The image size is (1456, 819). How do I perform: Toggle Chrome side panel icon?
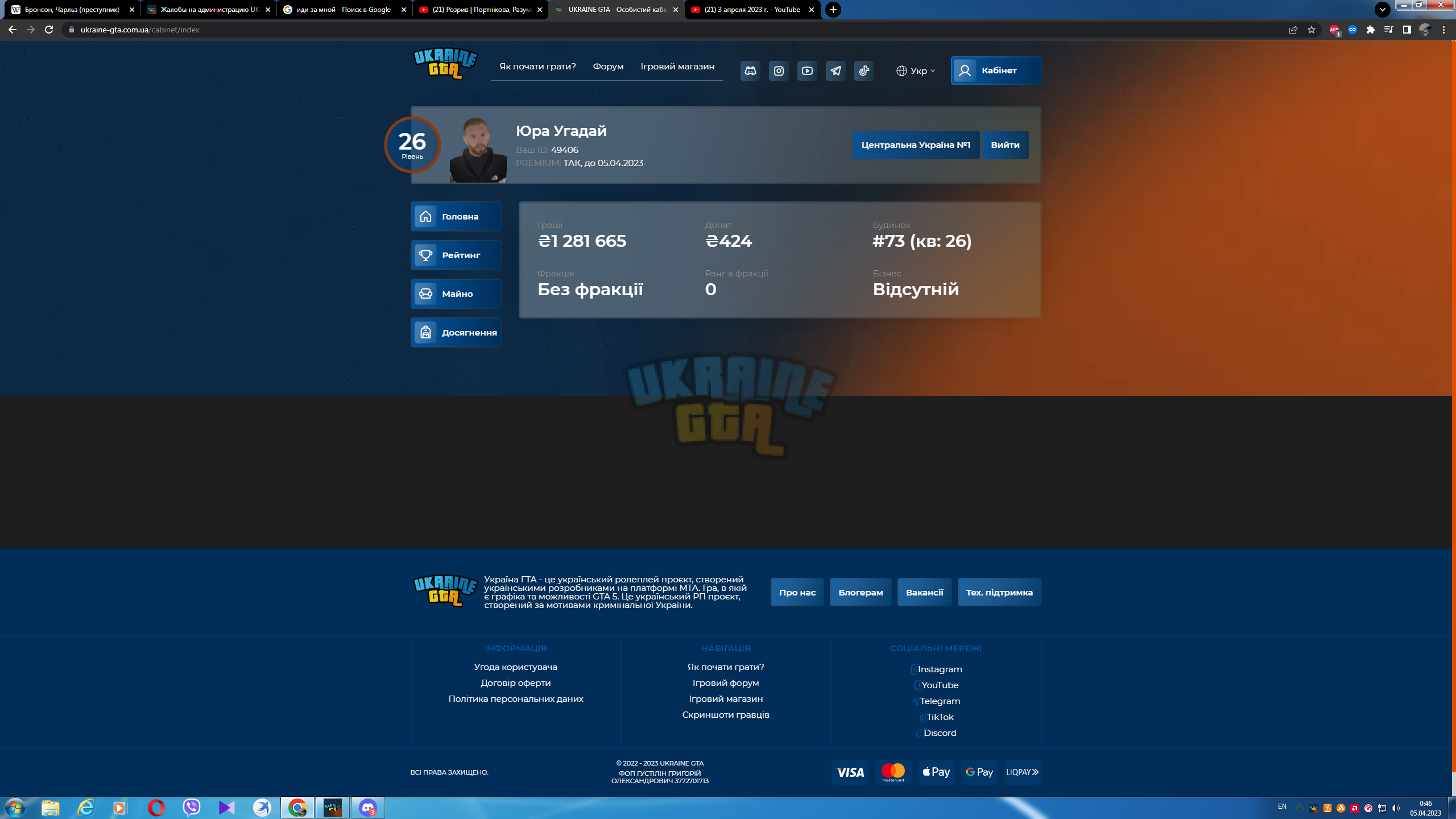[x=1407, y=30]
